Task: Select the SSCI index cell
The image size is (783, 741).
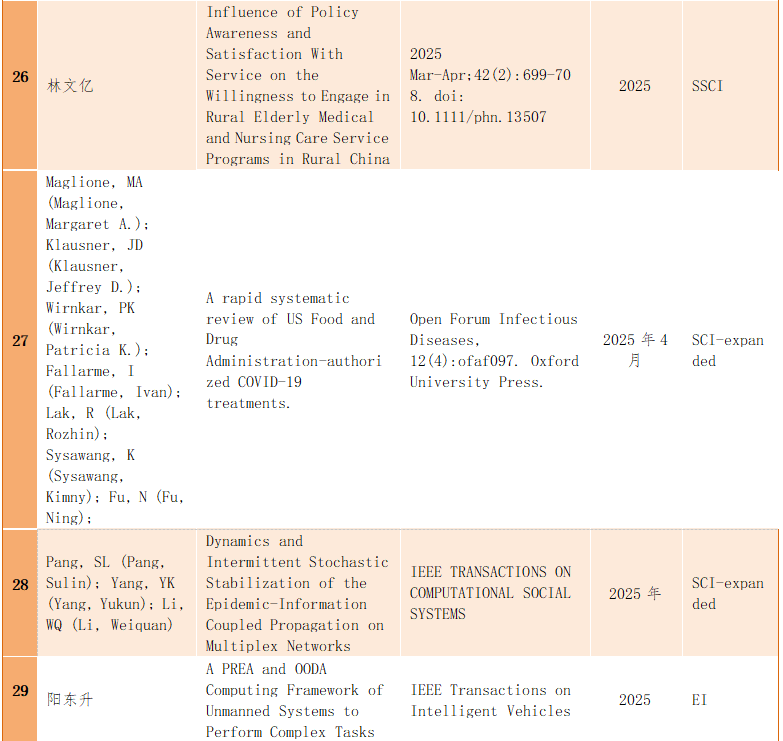Action: coord(707,86)
